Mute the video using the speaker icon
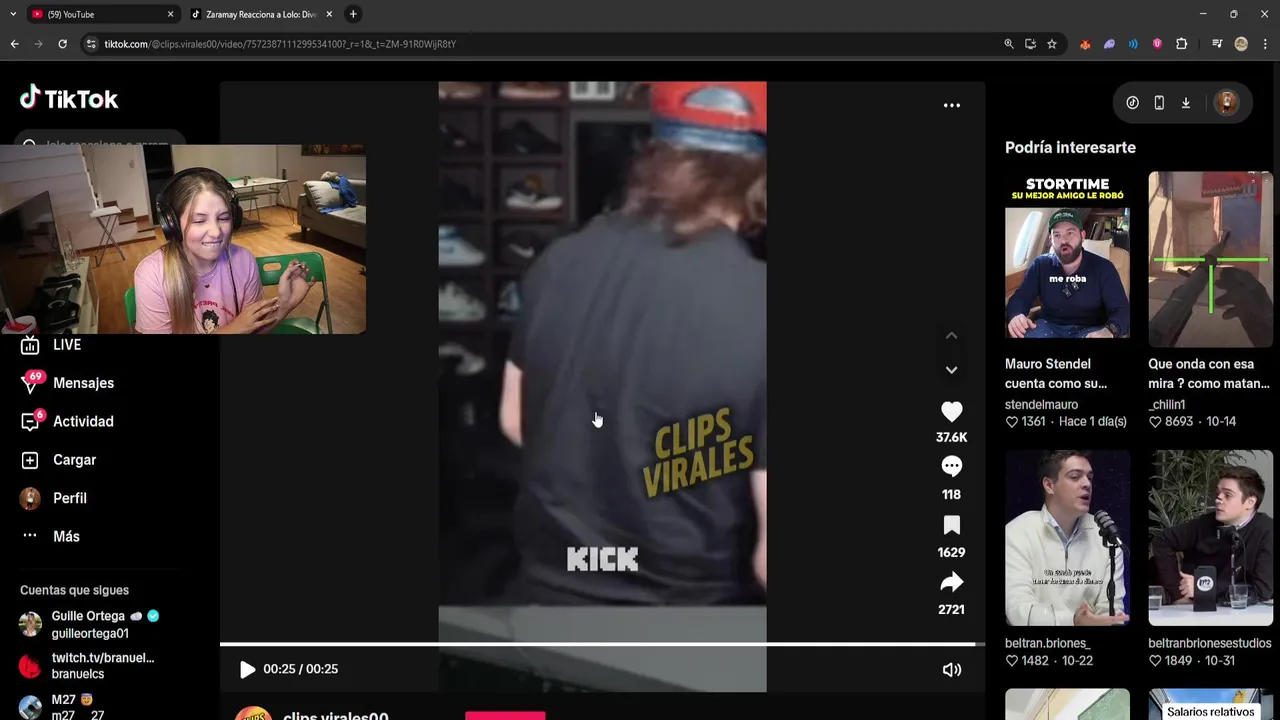This screenshot has width=1280, height=720. (x=951, y=670)
